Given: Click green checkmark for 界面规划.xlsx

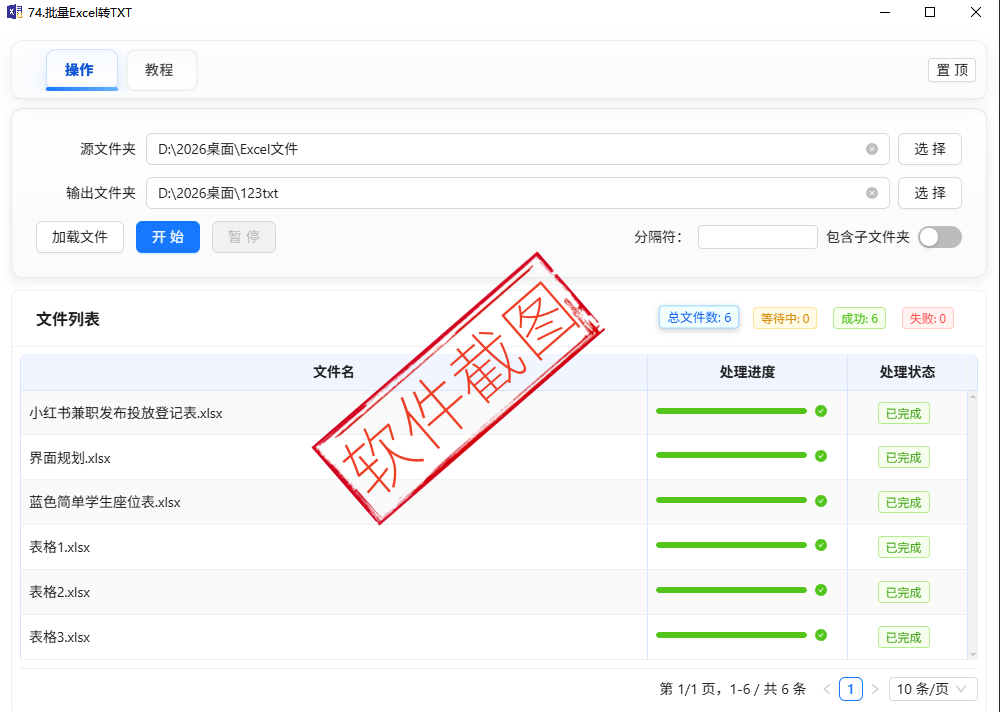Looking at the screenshot, I should pyautogui.click(x=821, y=456).
